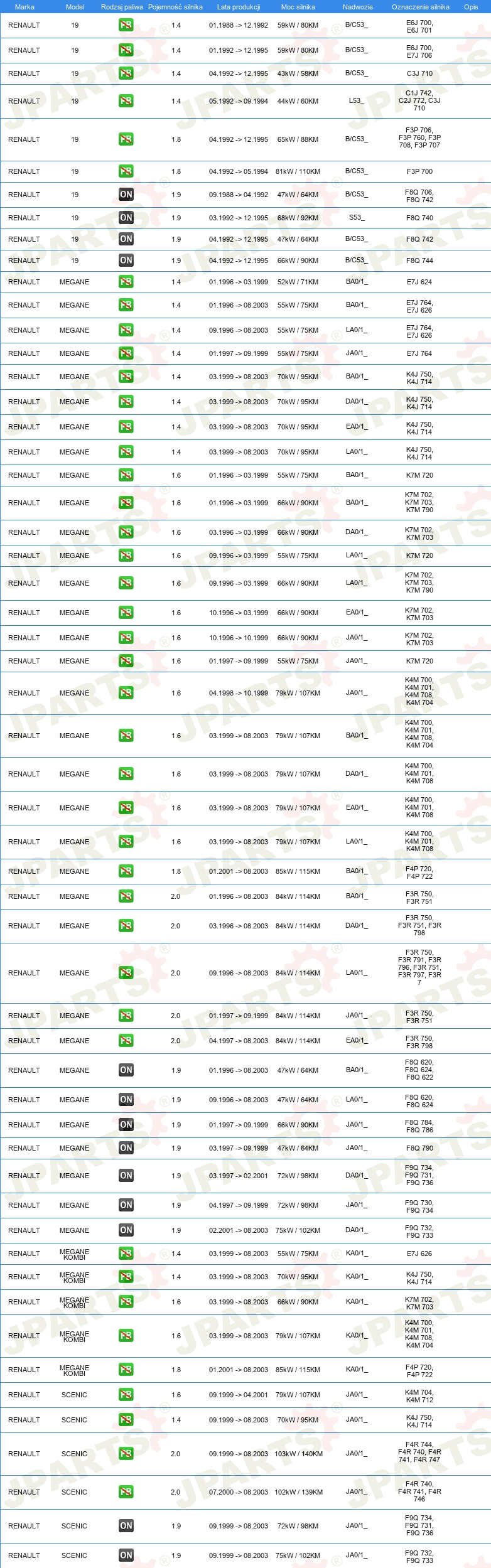This screenshot has height=1568, width=491.
Task: Click the Nadwozie column header
Action: point(357,7)
